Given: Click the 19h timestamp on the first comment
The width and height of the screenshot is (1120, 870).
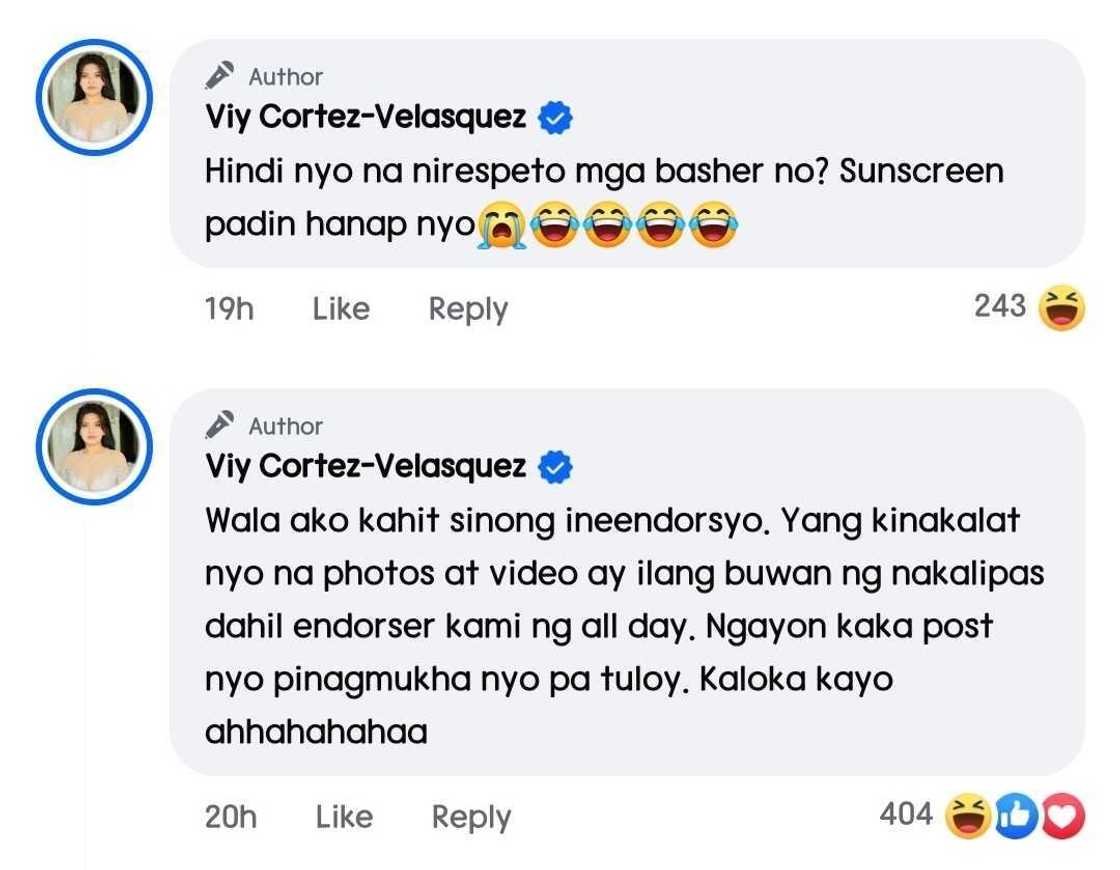Looking at the screenshot, I should click(228, 309).
